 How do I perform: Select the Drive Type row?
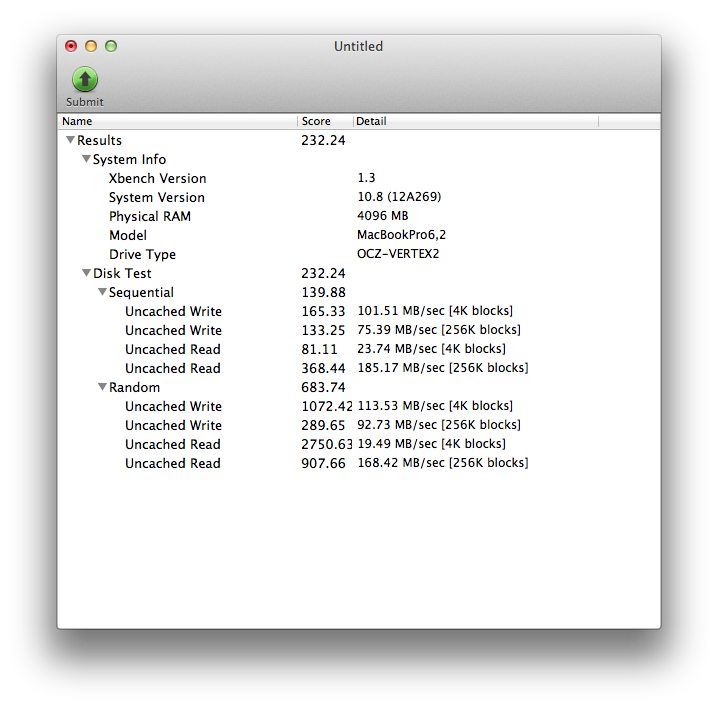click(359, 254)
